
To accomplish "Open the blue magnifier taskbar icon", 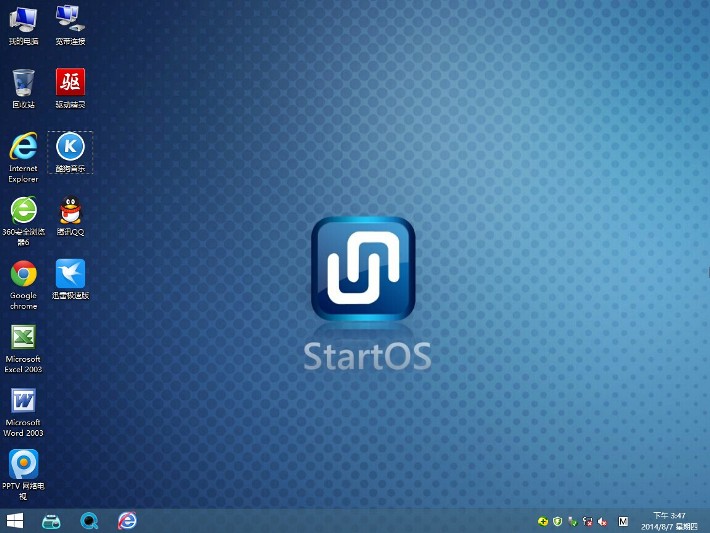I will (89, 521).
